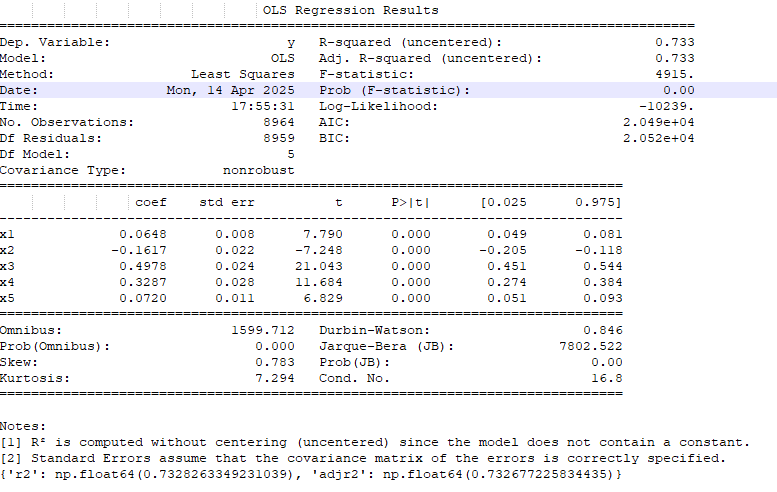Click the Omnibus value 1599.712
The image size is (777, 492).
pyautogui.click(x=263, y=330)
